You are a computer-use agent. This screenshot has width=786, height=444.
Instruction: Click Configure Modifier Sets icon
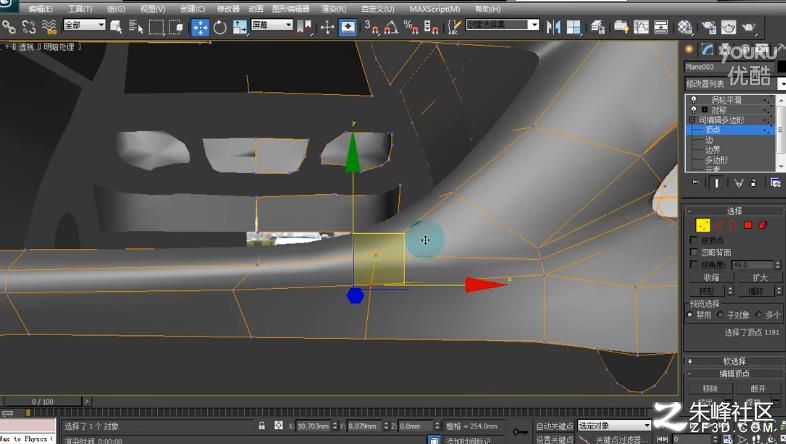point(775,183)
